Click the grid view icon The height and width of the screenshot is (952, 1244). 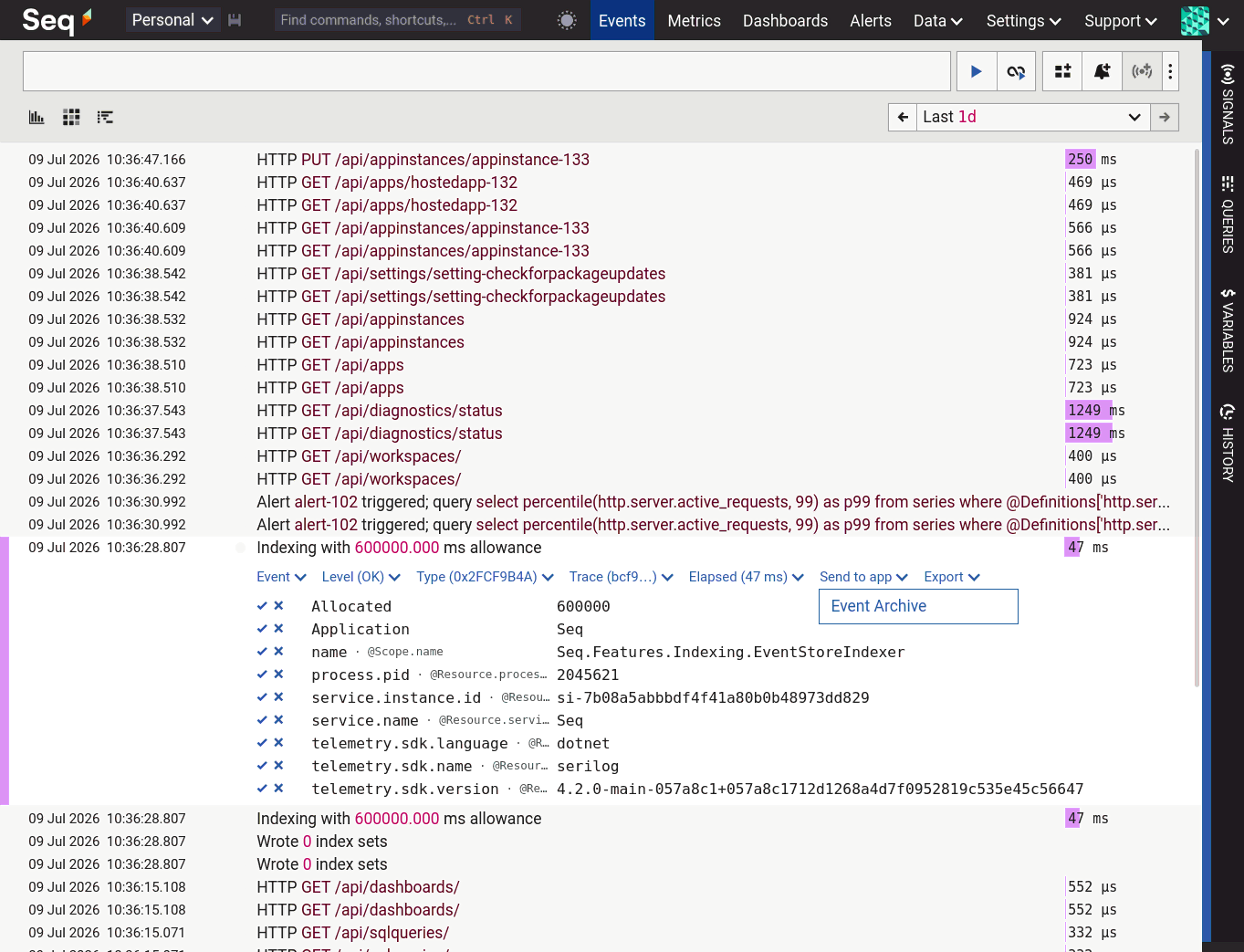click(x=71, y=117)
